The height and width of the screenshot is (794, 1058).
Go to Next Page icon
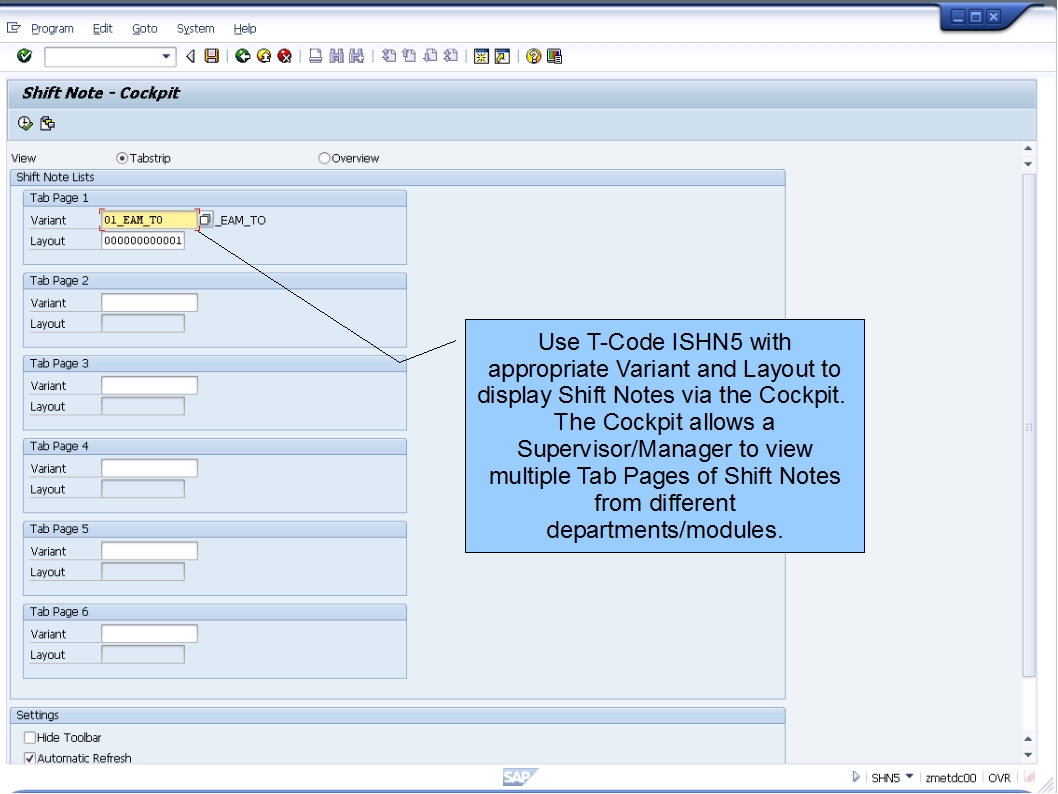coord(430,56)
